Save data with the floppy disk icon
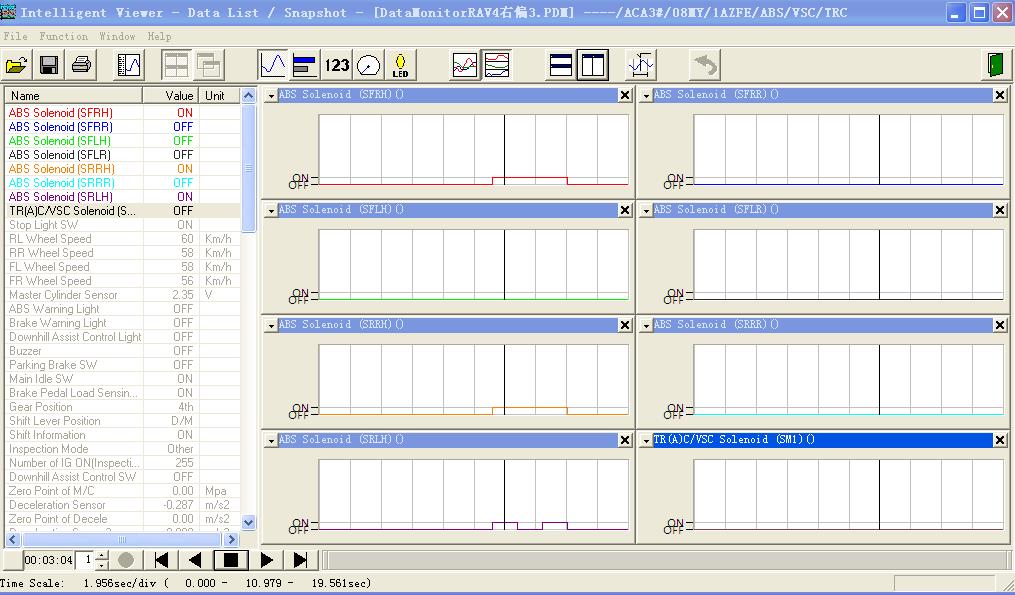The height and width of the screenshot is (595, 1015). pos(49,65)
